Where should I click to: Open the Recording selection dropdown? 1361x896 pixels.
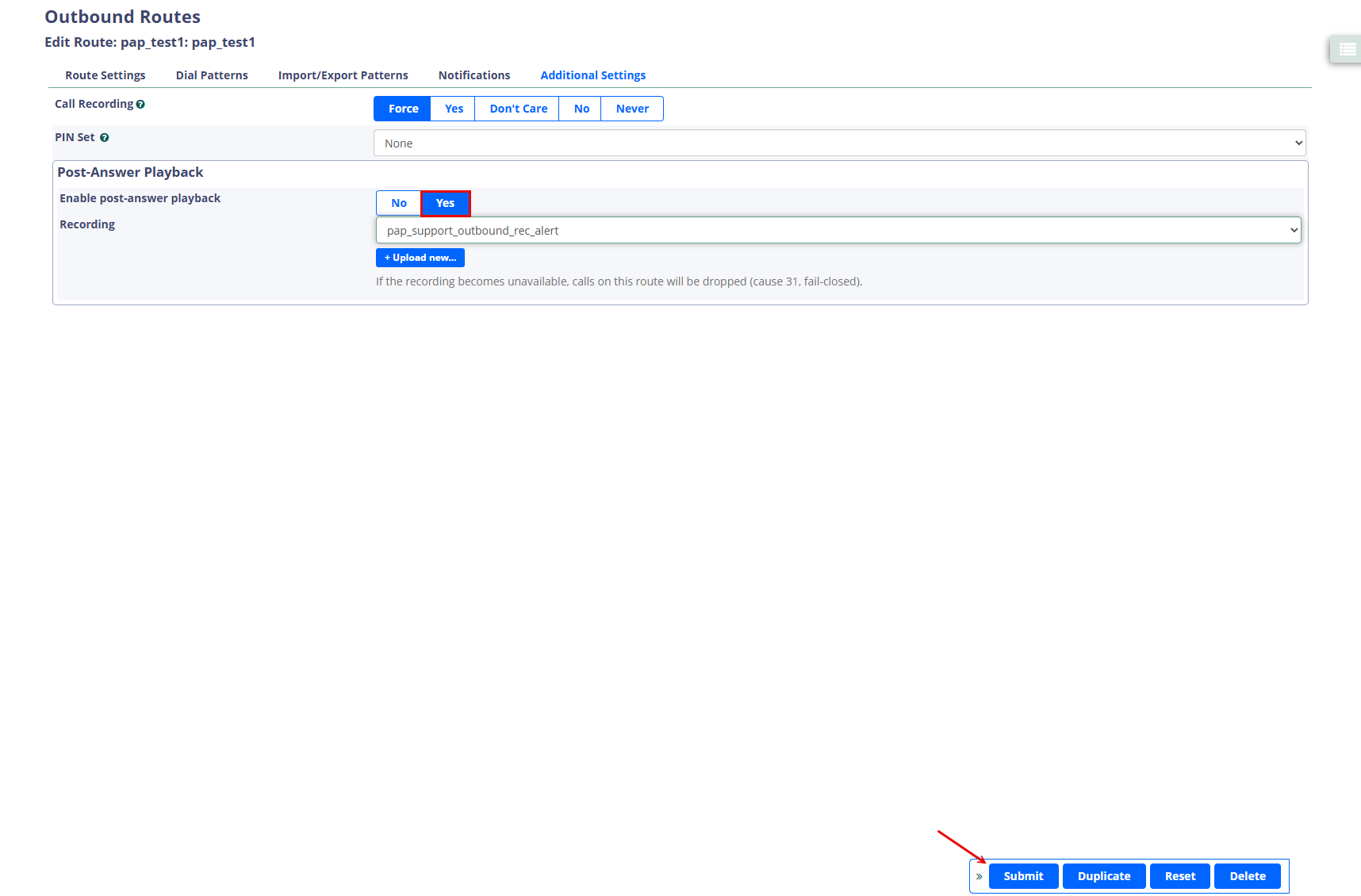pyautogui.click(x=838, y=231)
